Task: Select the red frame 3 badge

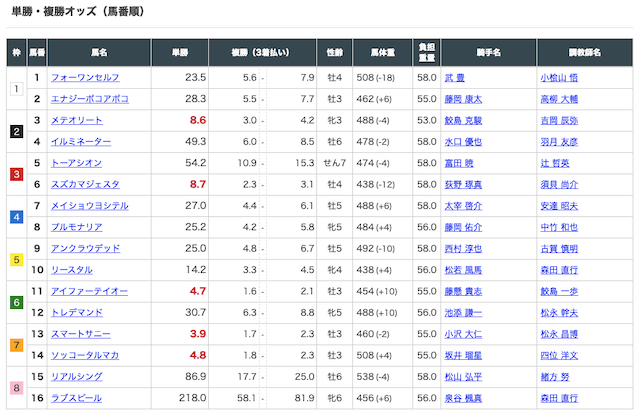Action: tap(16, 174)
